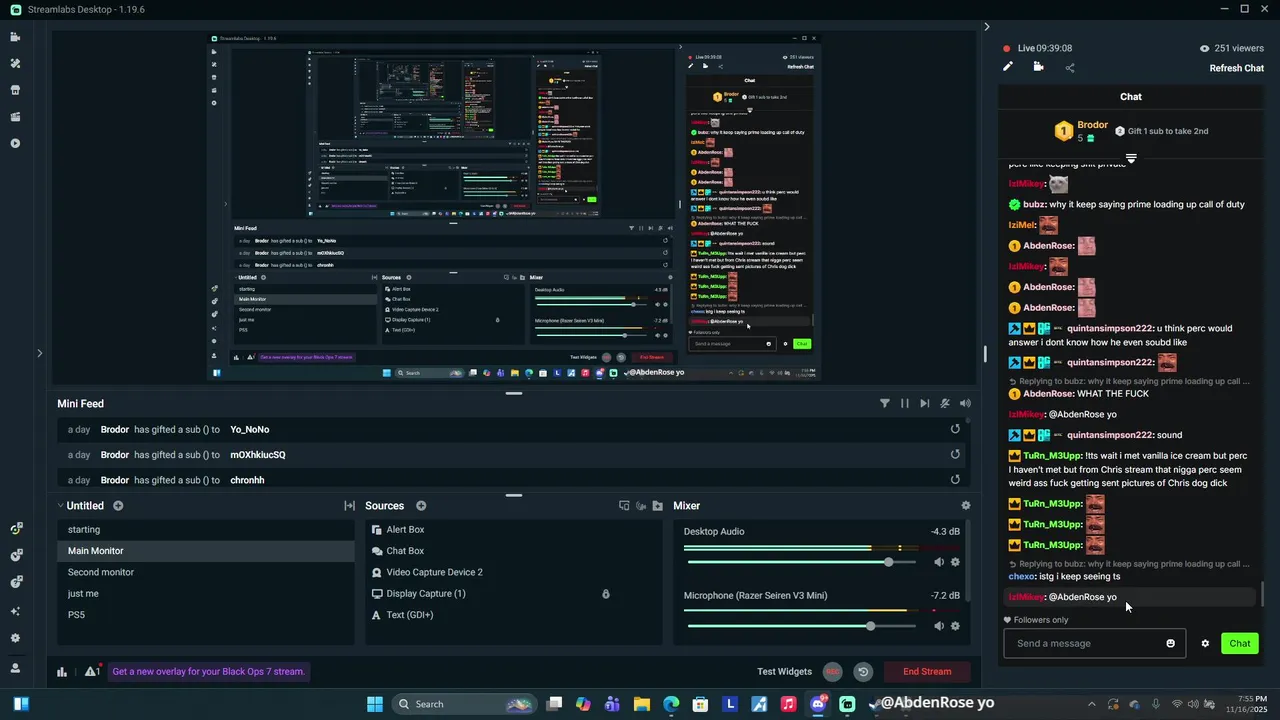Share the stream using share icon

pyautogui.click(x=1070, y=68)
